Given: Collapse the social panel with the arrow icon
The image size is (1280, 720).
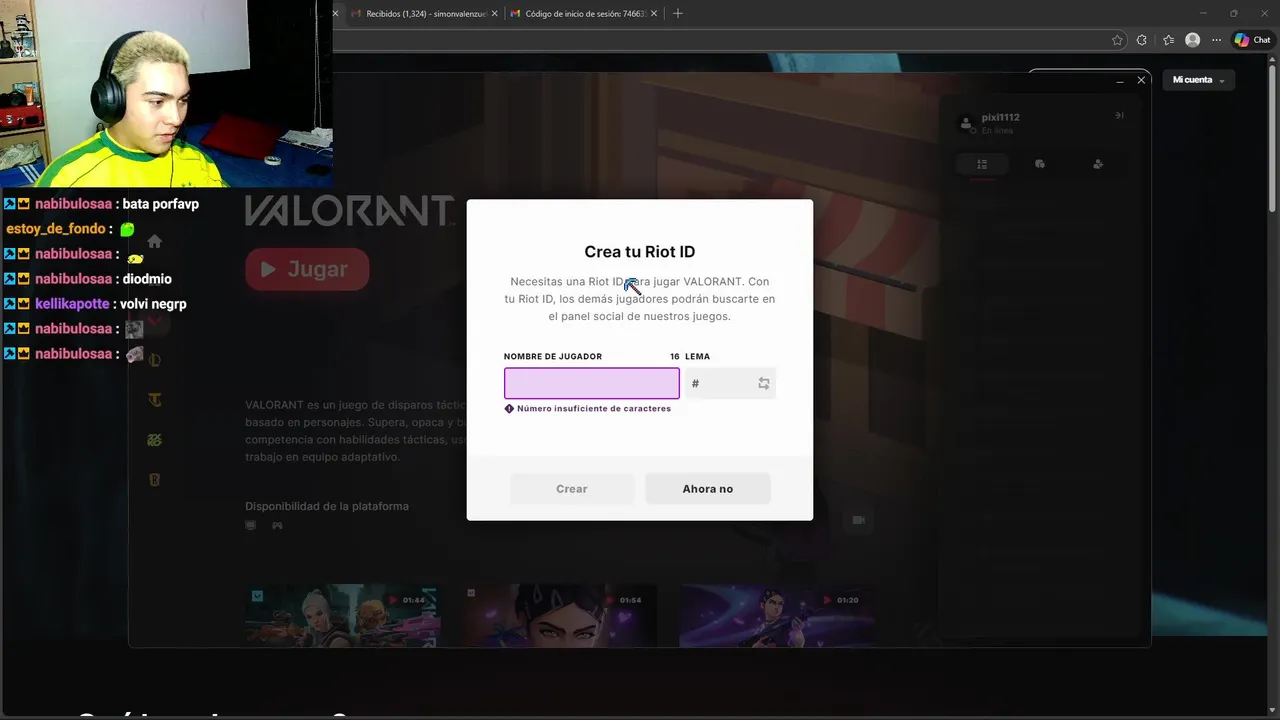Looking at the screenshot, I should coord(1119,116).
